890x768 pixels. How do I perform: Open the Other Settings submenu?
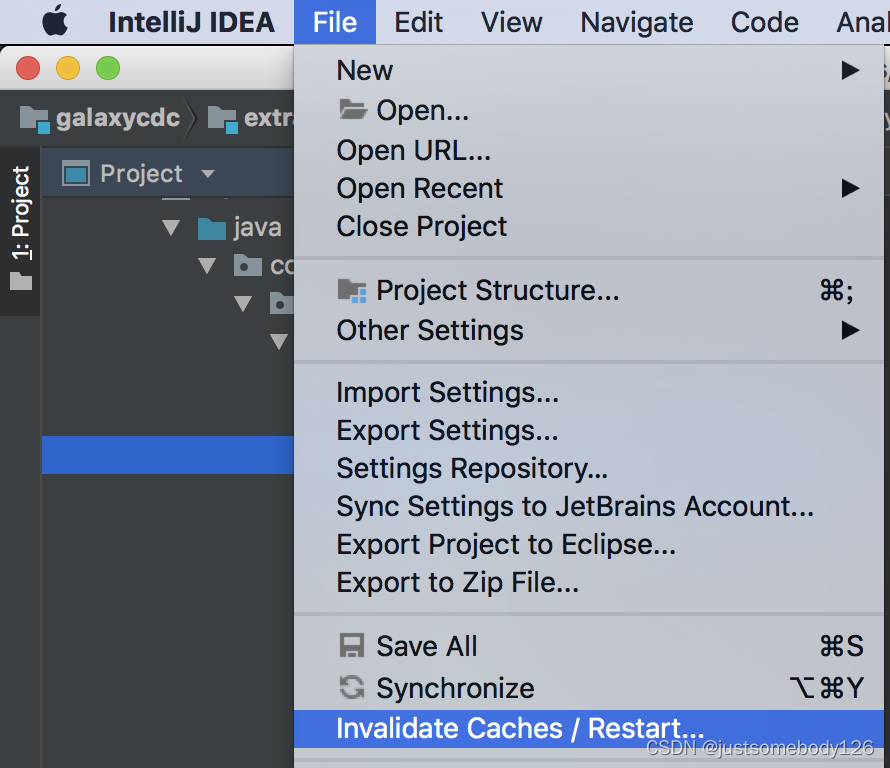[x=850, y=330]
